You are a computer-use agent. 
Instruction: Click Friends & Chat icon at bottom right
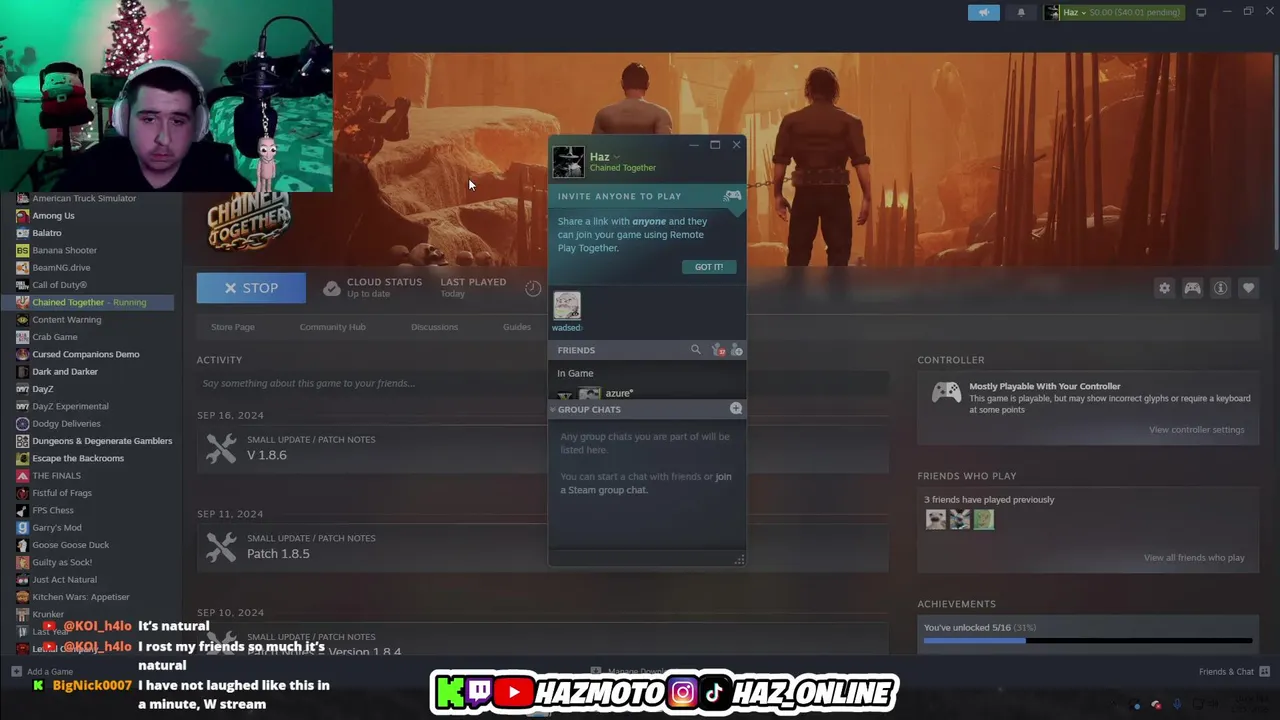(1264, 672)
